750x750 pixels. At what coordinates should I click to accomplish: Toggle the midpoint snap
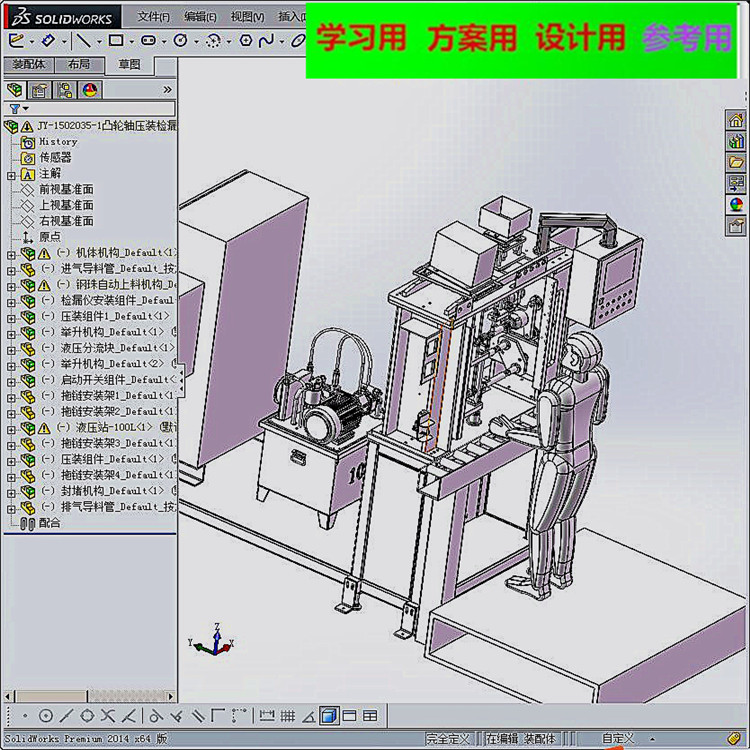(x=66, y=716)
